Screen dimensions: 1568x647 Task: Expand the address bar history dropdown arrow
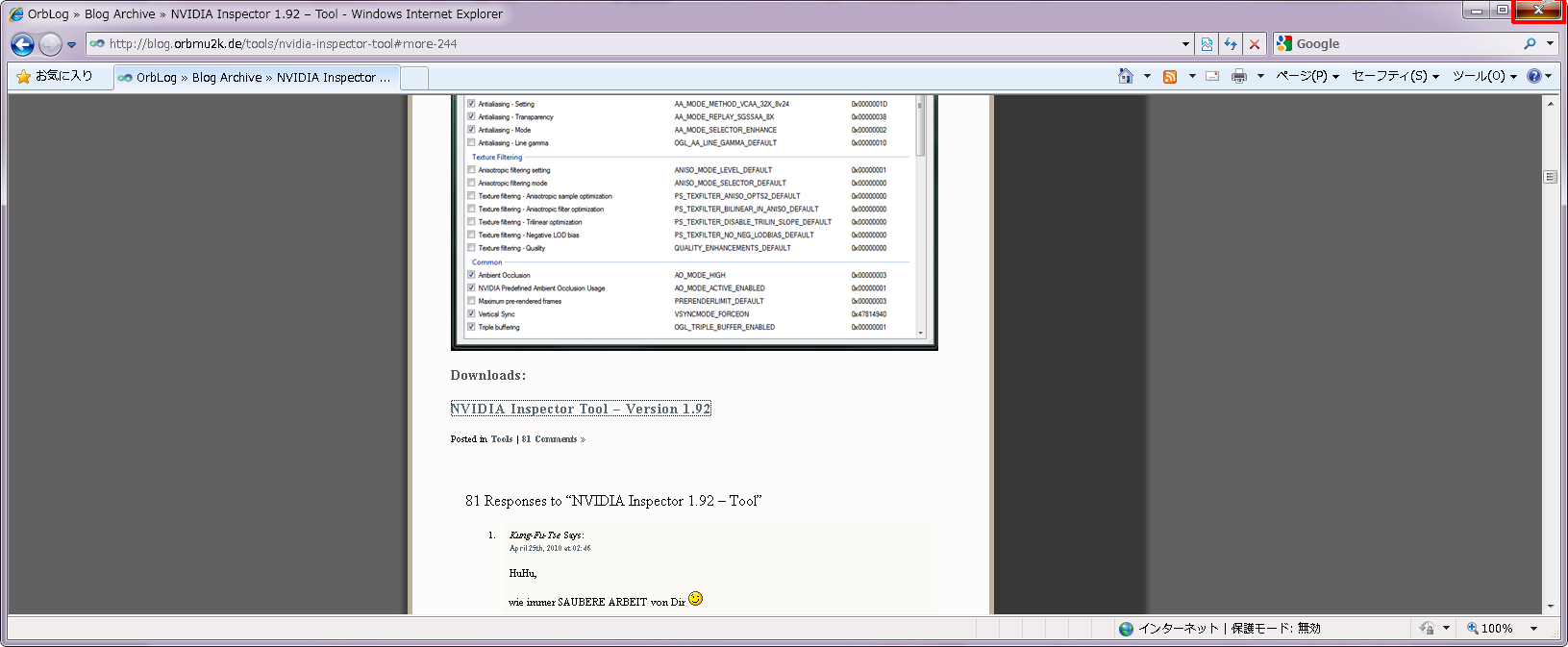click(1185, 44)
